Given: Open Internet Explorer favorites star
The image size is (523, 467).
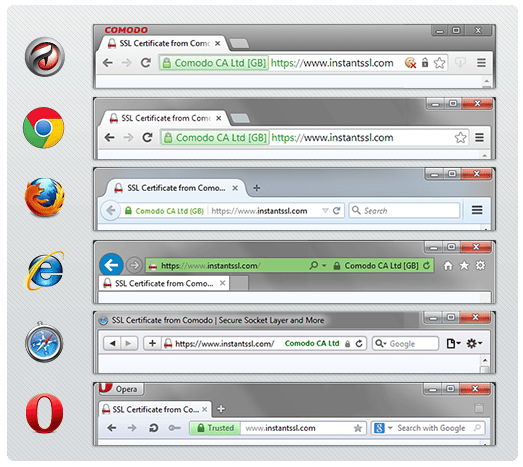Looking at the screenshot, I should click(x=464, y=266).
